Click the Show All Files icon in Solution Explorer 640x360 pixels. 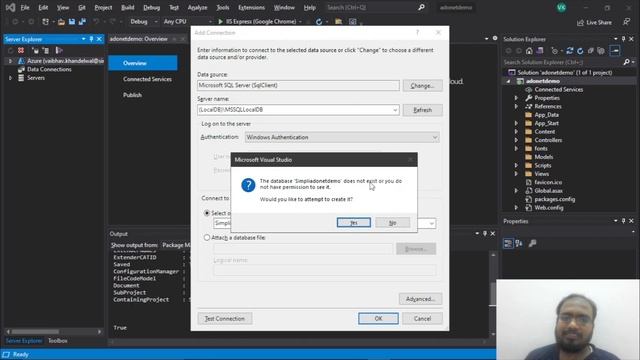coord(601,51)
